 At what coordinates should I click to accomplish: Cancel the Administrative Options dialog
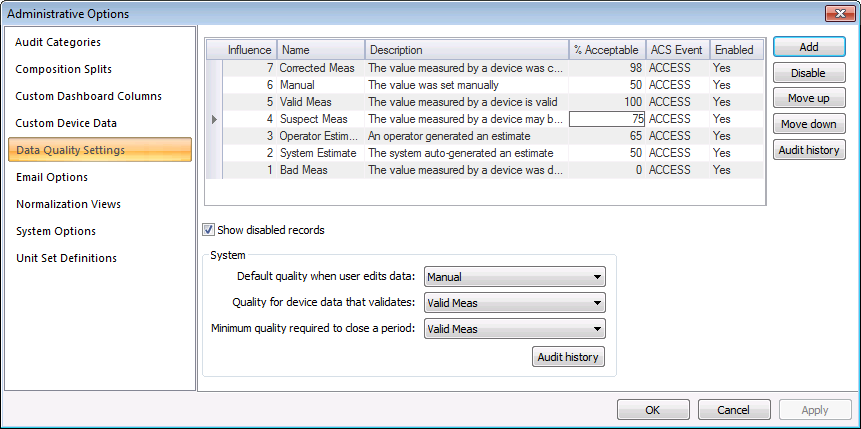click(734, 410)
